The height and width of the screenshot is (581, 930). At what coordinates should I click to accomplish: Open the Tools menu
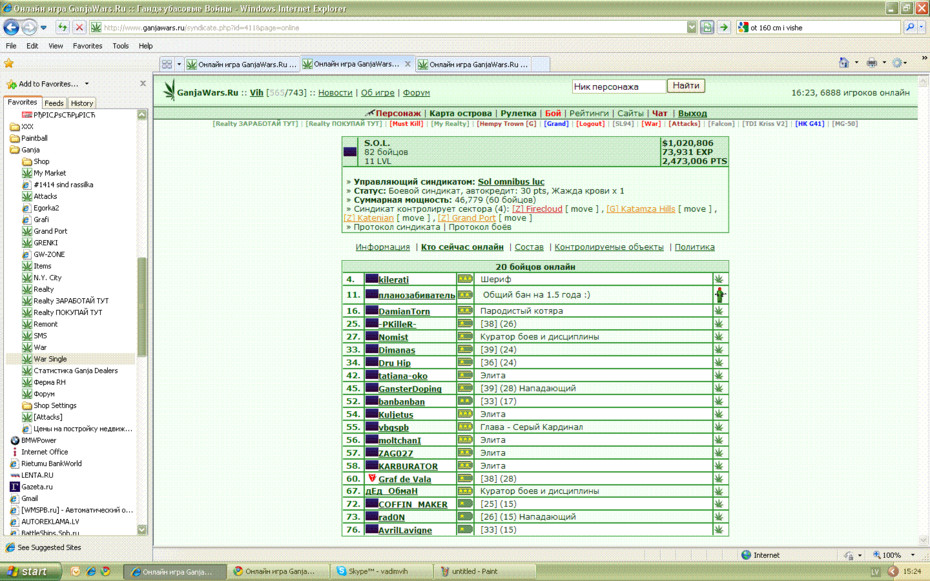click(x=120, y=46)
